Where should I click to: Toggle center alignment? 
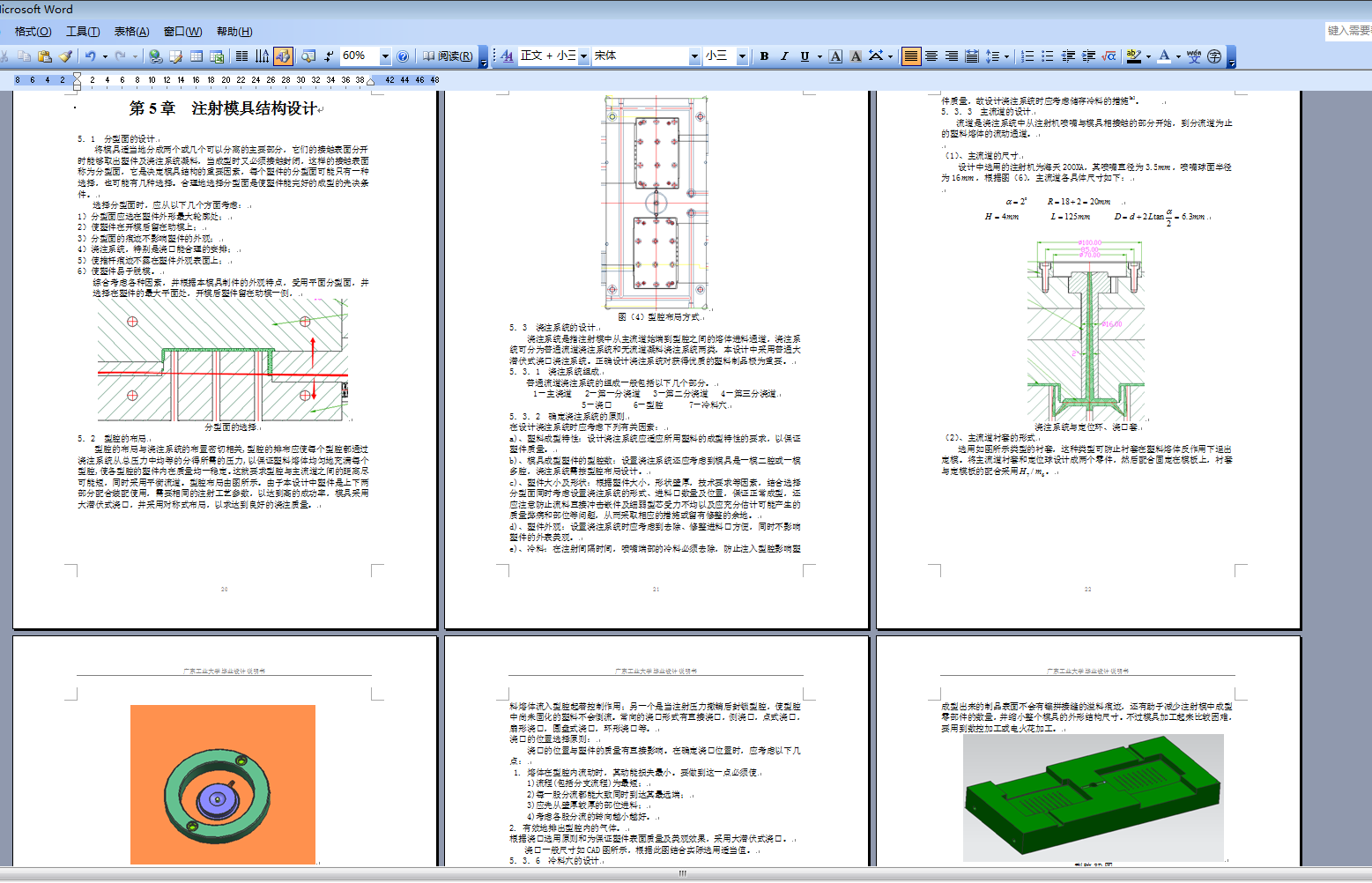tap(931, 56)
